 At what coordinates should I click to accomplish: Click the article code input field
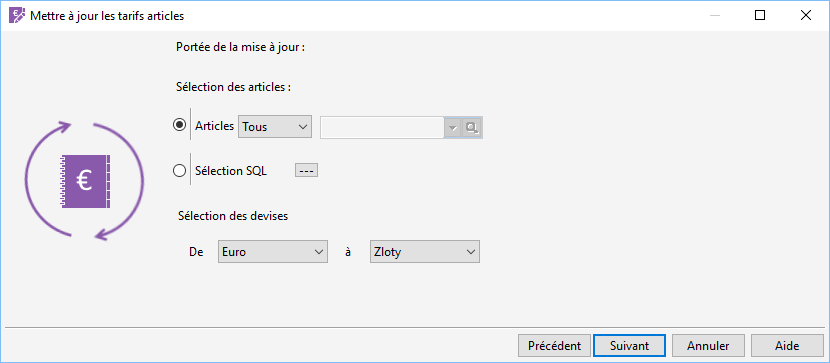click(382, 128)
